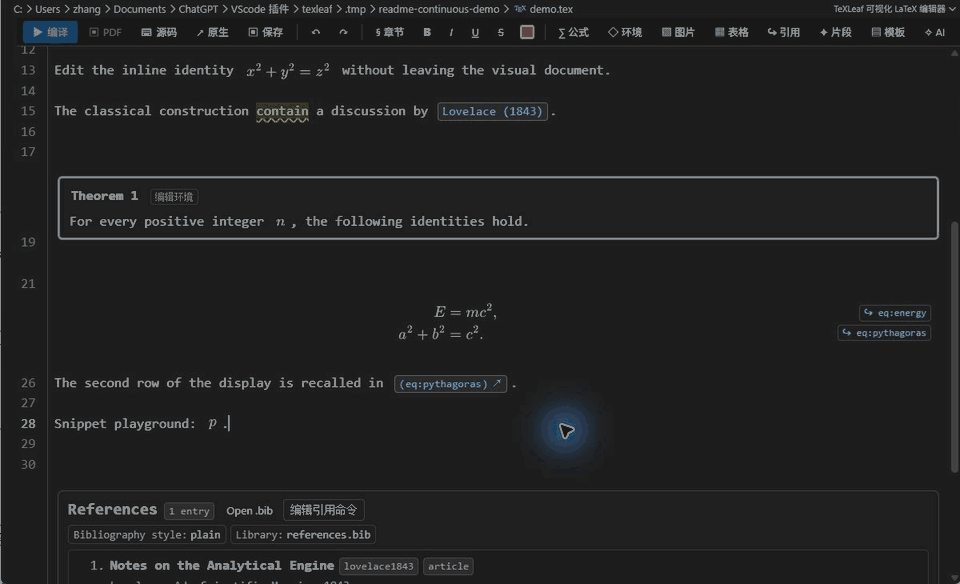960x584 pixels.
Task: Click texleaf breadcrumb folder
Action: [x=317, y=9]
